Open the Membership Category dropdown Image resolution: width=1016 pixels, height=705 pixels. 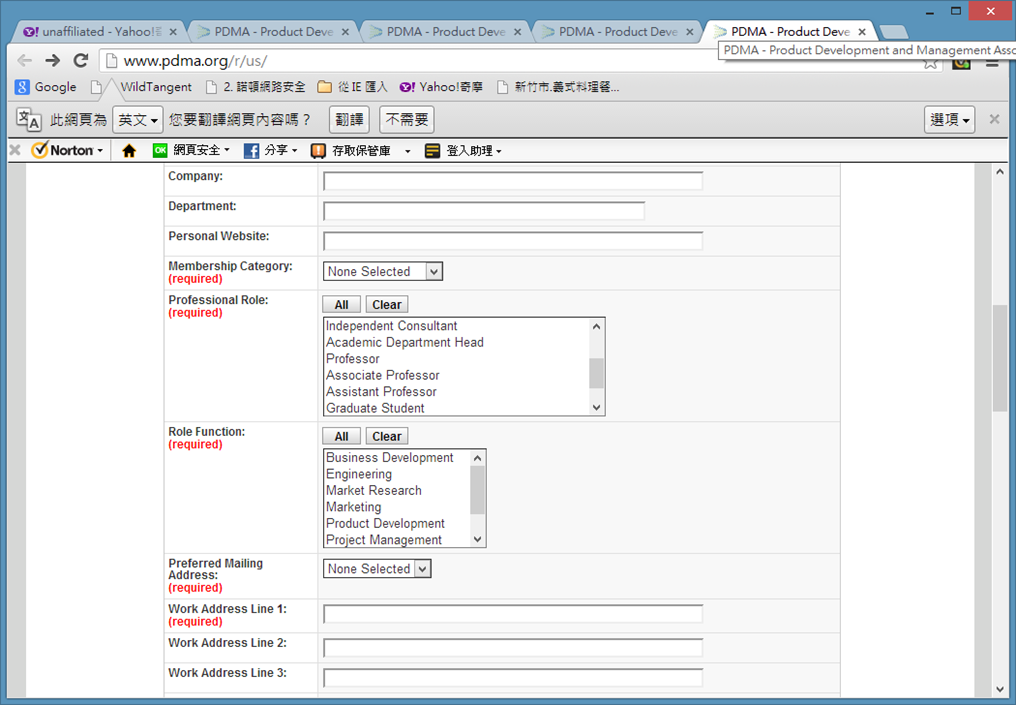pos(382,272)
